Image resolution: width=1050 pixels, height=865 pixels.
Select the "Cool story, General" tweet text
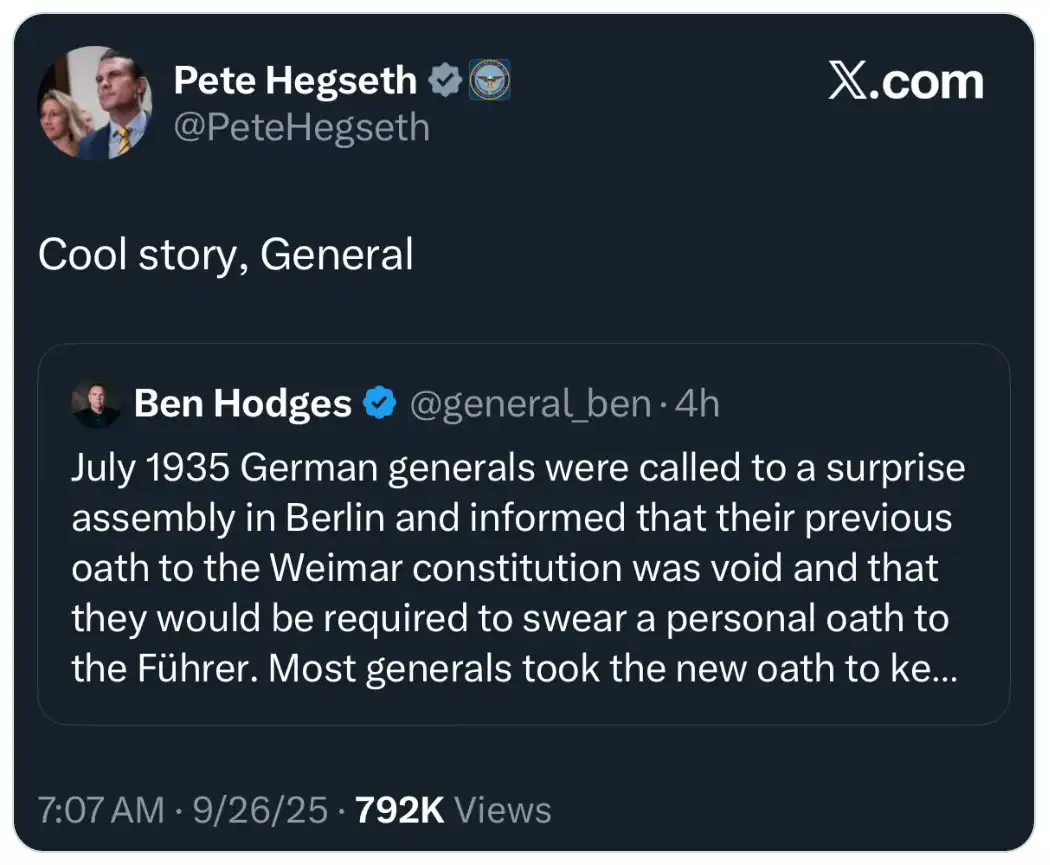pyautogui.click(x=226, y=255)
